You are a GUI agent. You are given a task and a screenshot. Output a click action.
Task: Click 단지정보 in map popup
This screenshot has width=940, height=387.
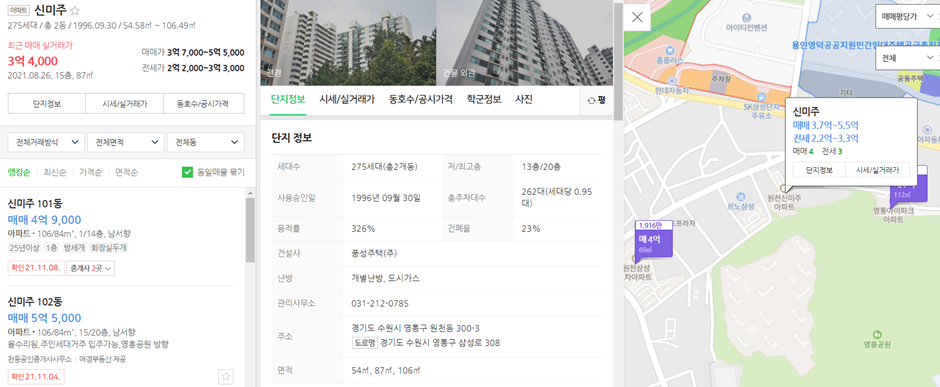819,170
